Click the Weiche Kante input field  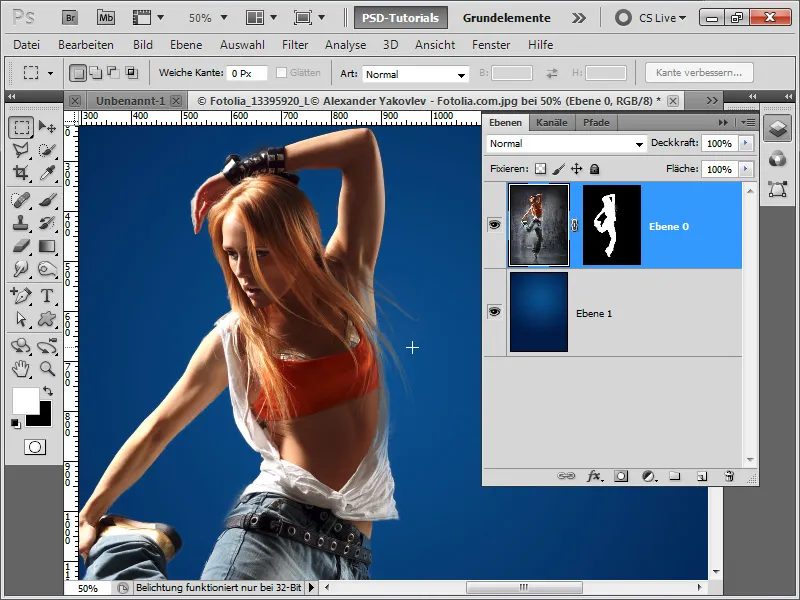point(247,73)
